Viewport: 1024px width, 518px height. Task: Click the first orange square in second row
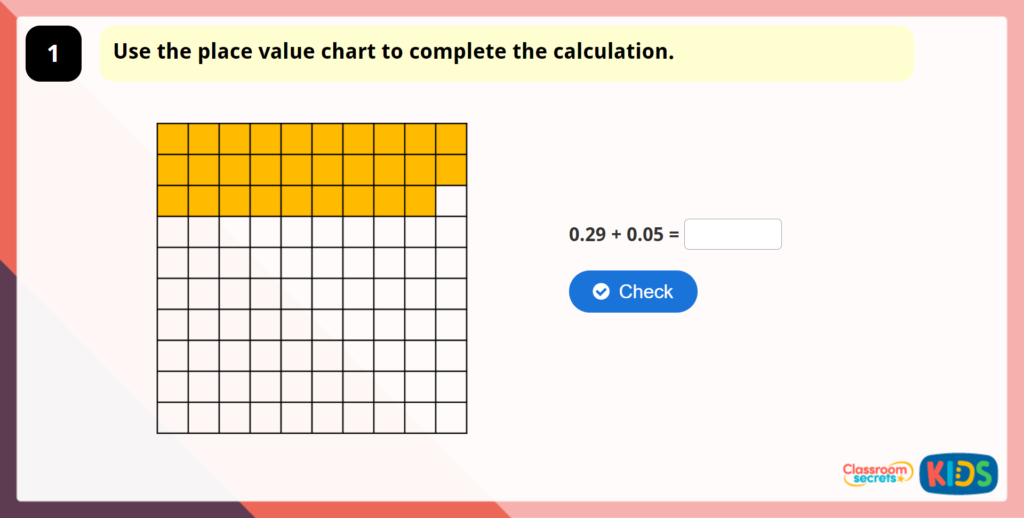(173, 170)
